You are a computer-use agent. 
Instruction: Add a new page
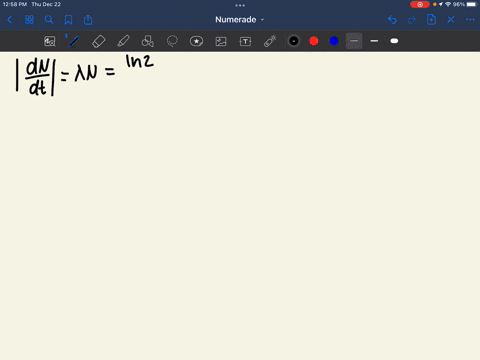point(431,20)
